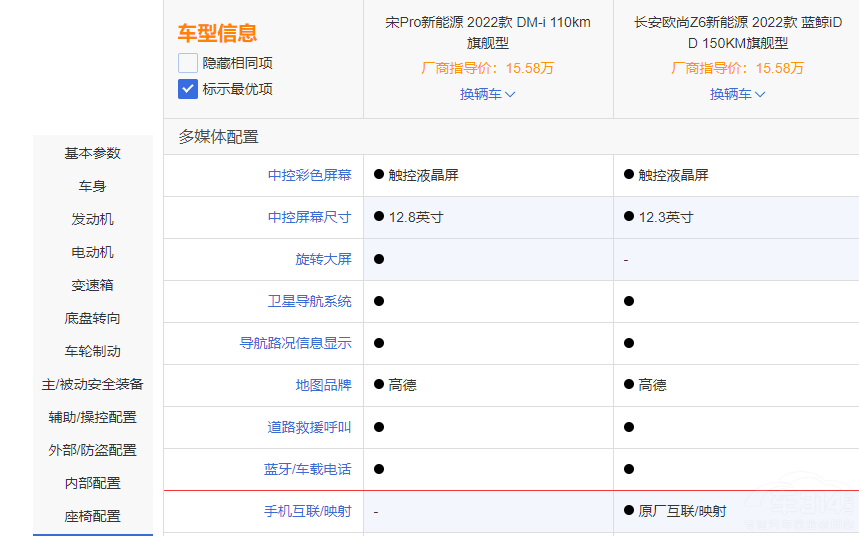The image size is (859, 536).
Task: Click the 旋转大屏 parameter link
Action: [x=323, y=259]
